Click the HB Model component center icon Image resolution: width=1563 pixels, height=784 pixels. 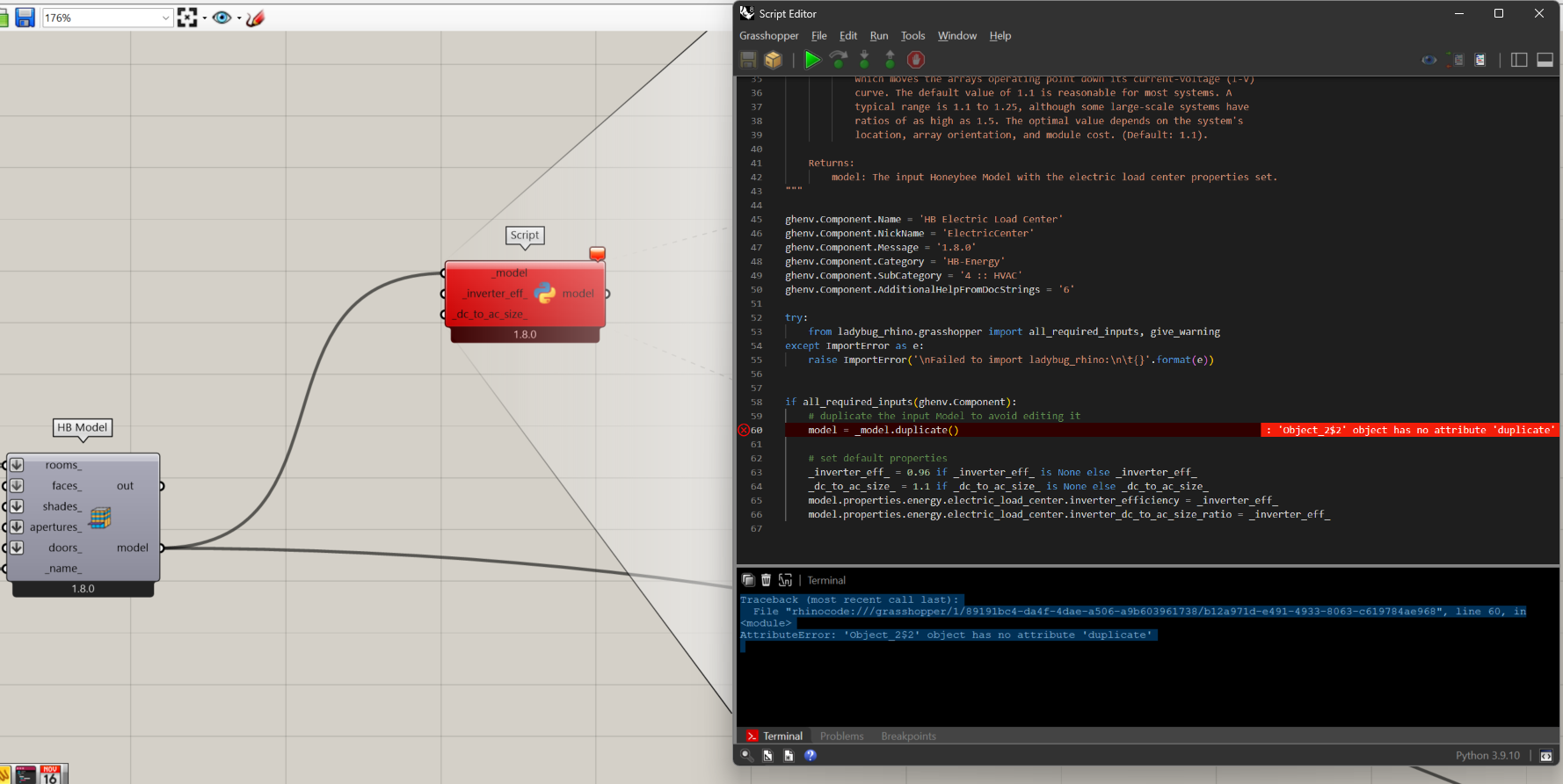[100, 518]
